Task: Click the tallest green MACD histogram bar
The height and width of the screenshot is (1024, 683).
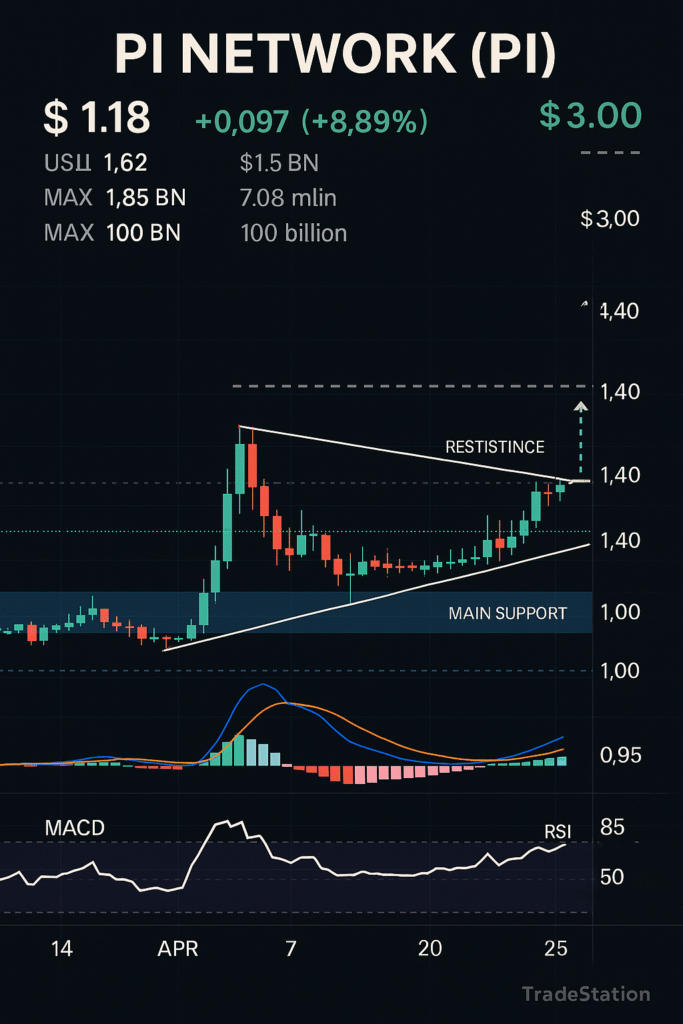Action: click(238, 750)
